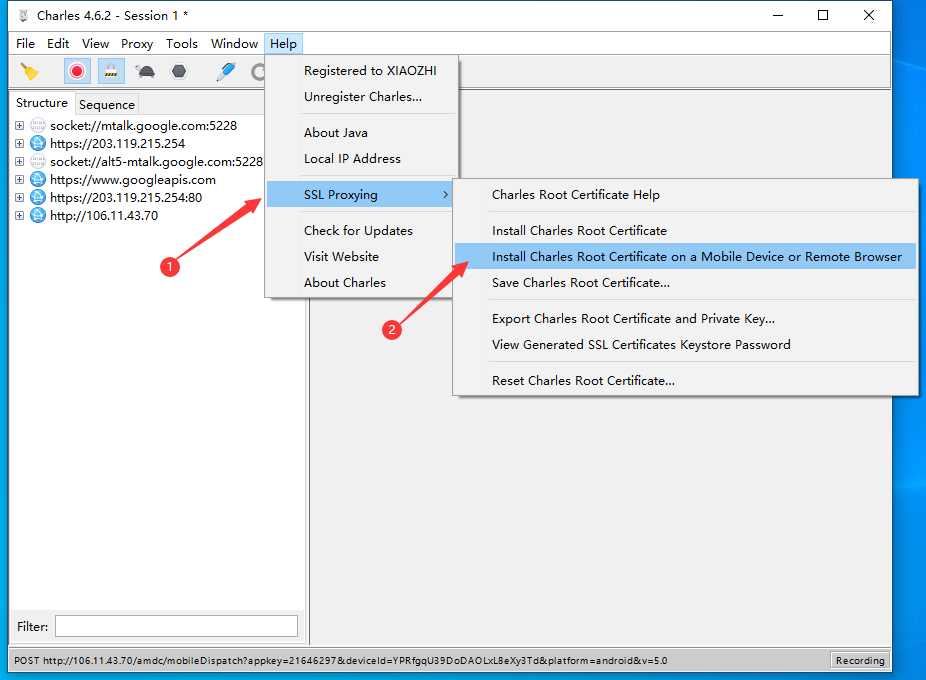This screenshot has width=926, height=680.
Task: Expand the https://203.119.215.254:80 node
Action: click(19, 197)
